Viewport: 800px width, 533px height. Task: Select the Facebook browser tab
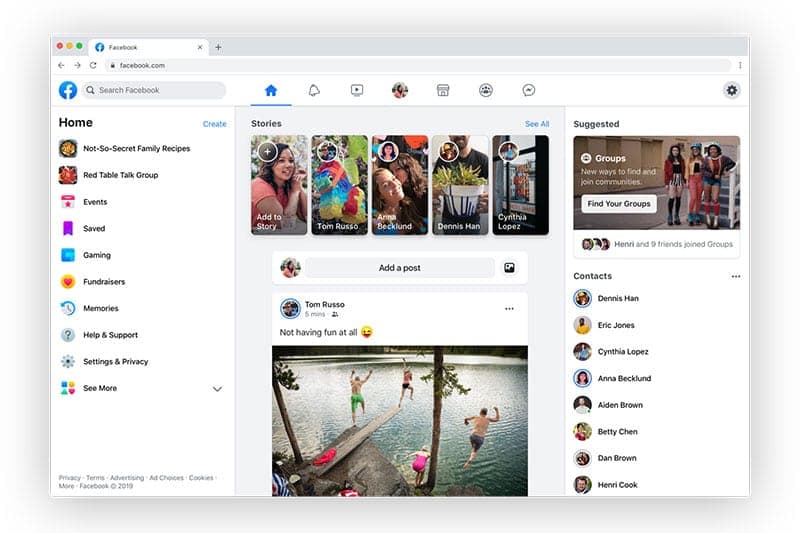148,47
